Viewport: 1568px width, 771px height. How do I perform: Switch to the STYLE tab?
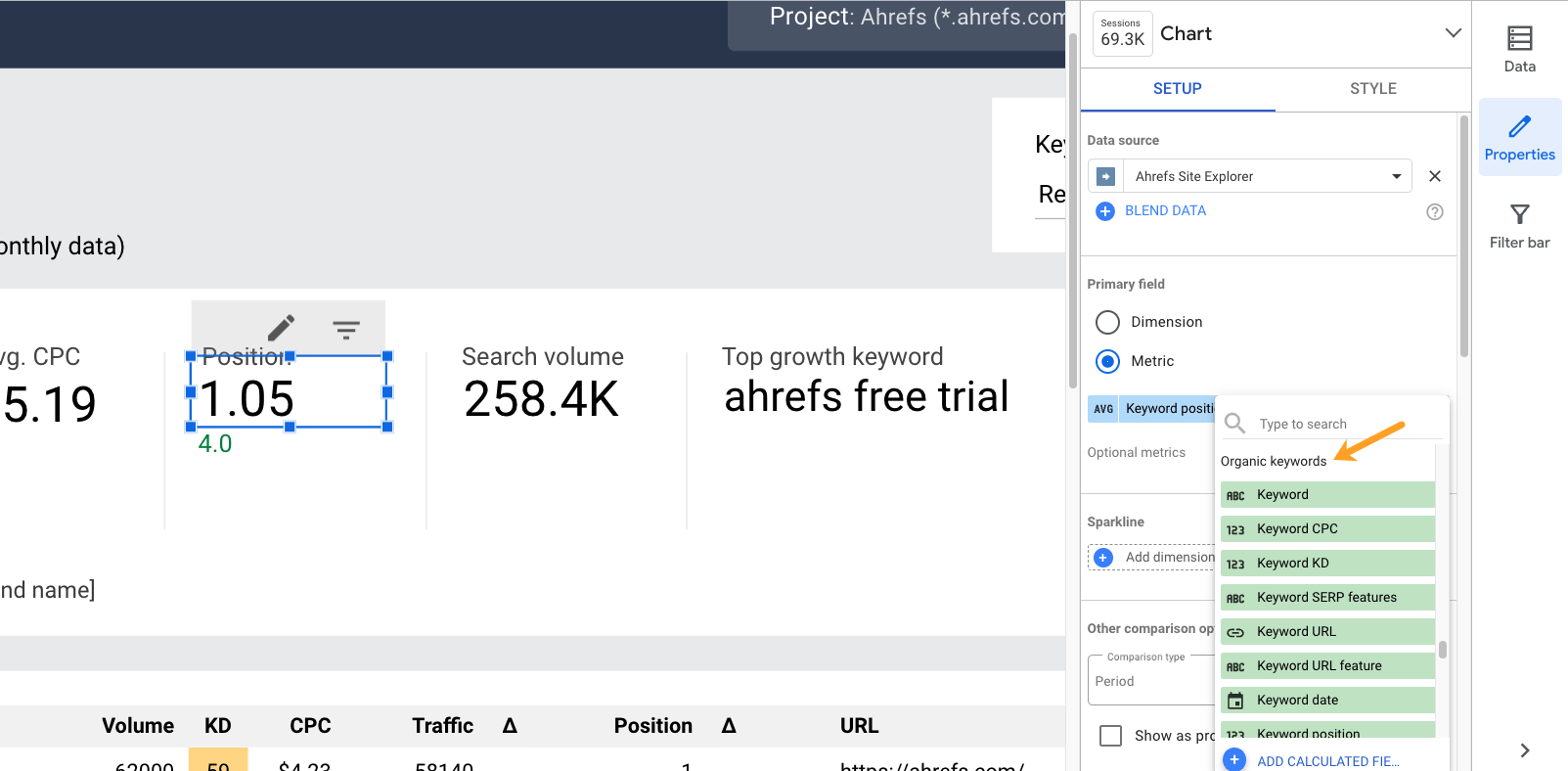pyautogui.click(x=1372, y=88)
